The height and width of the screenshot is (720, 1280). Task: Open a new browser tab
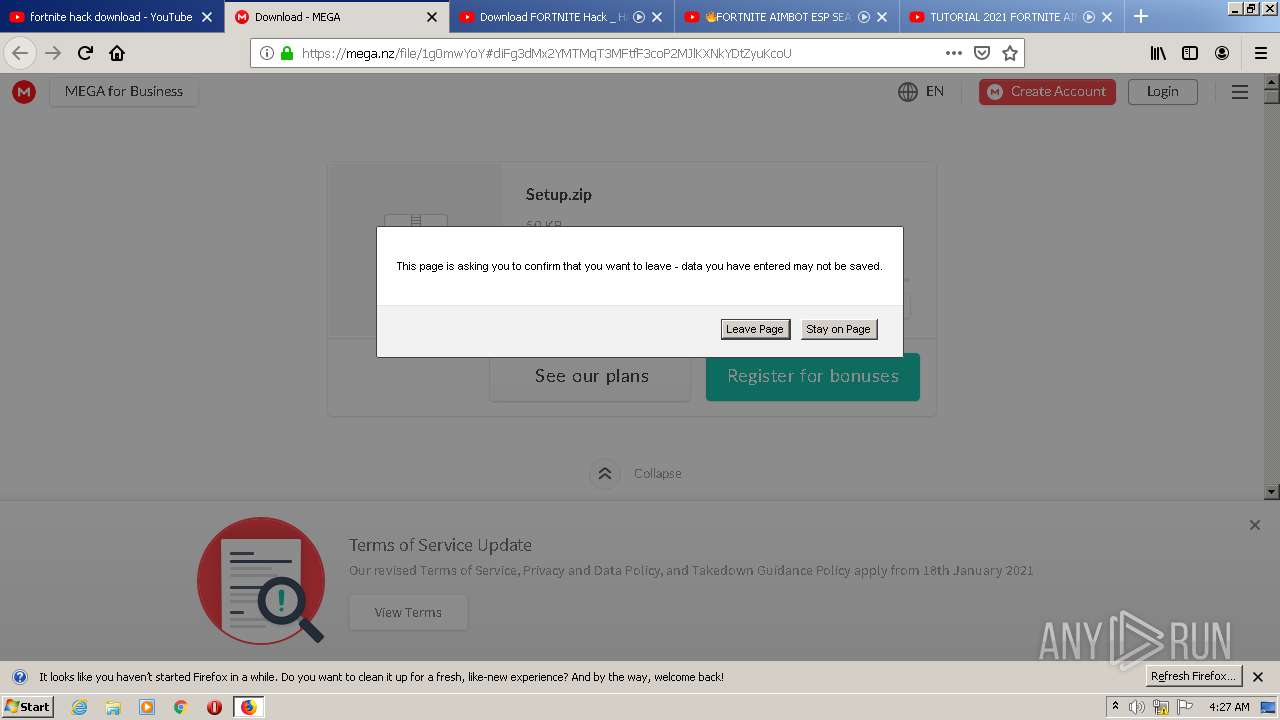(x=1141, y=17)
